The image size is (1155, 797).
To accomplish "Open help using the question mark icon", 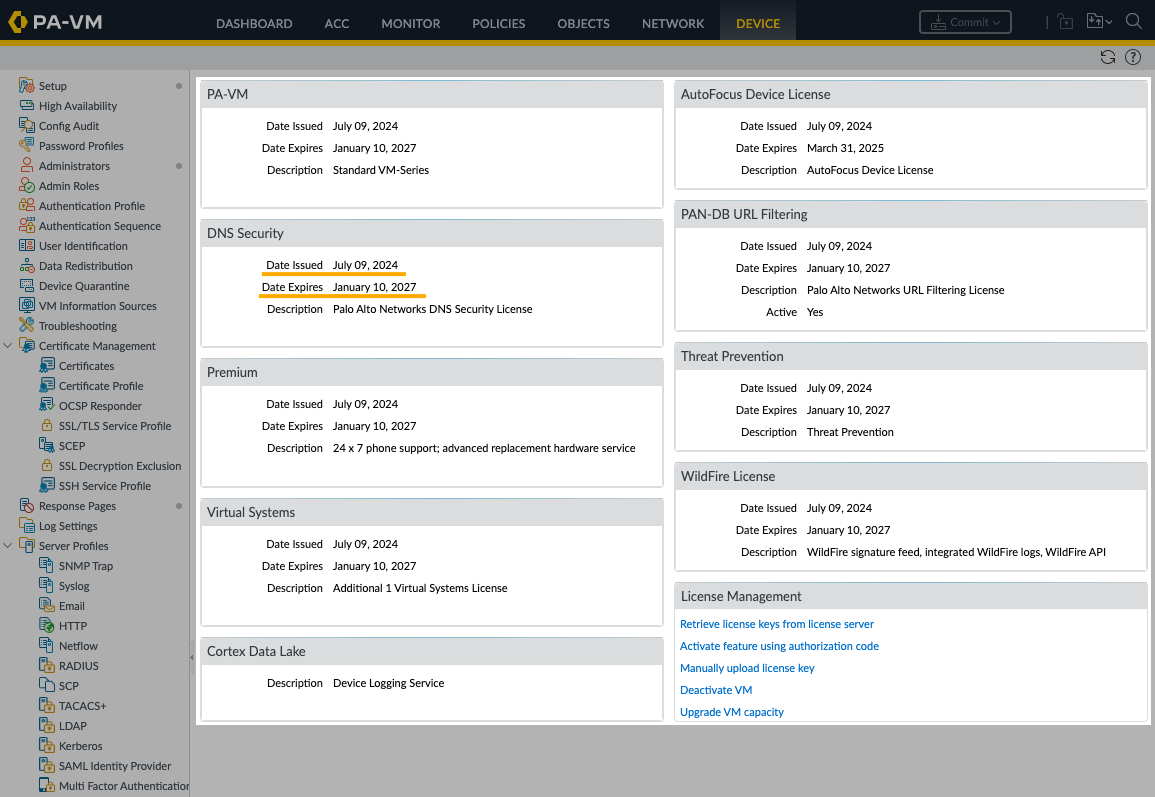I will [x=1133, y=57].
